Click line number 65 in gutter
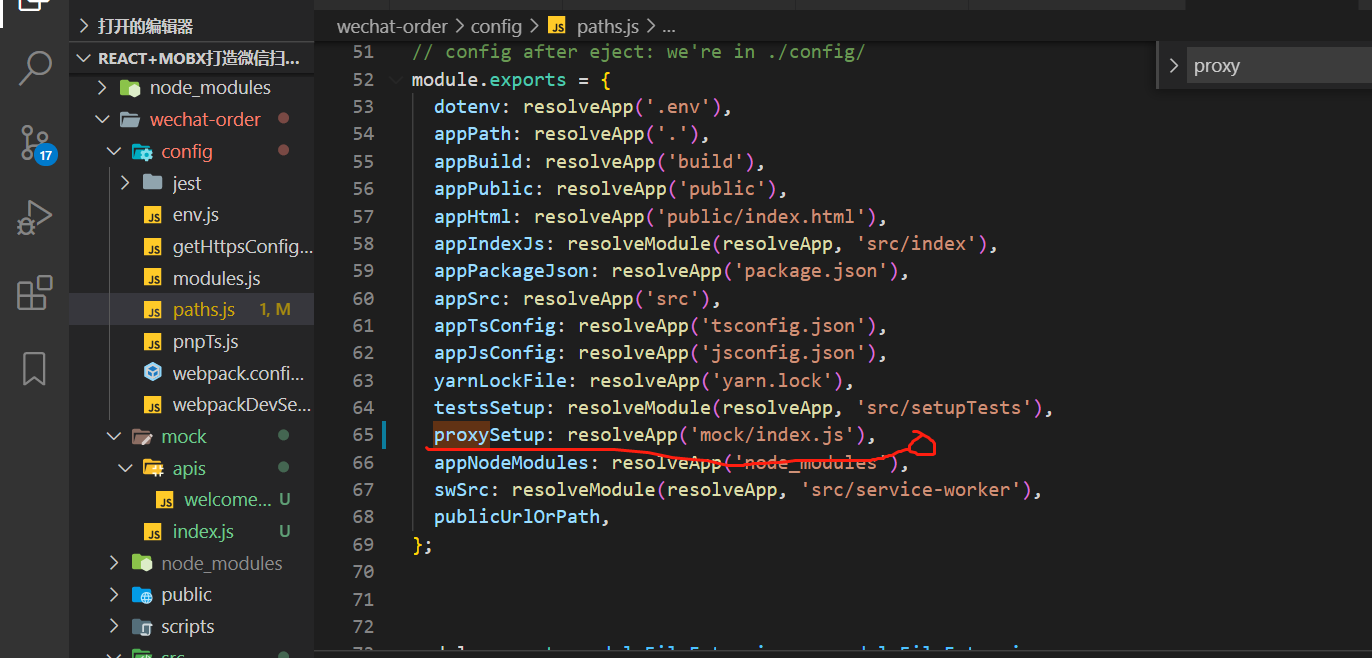 tap(362, 435)
